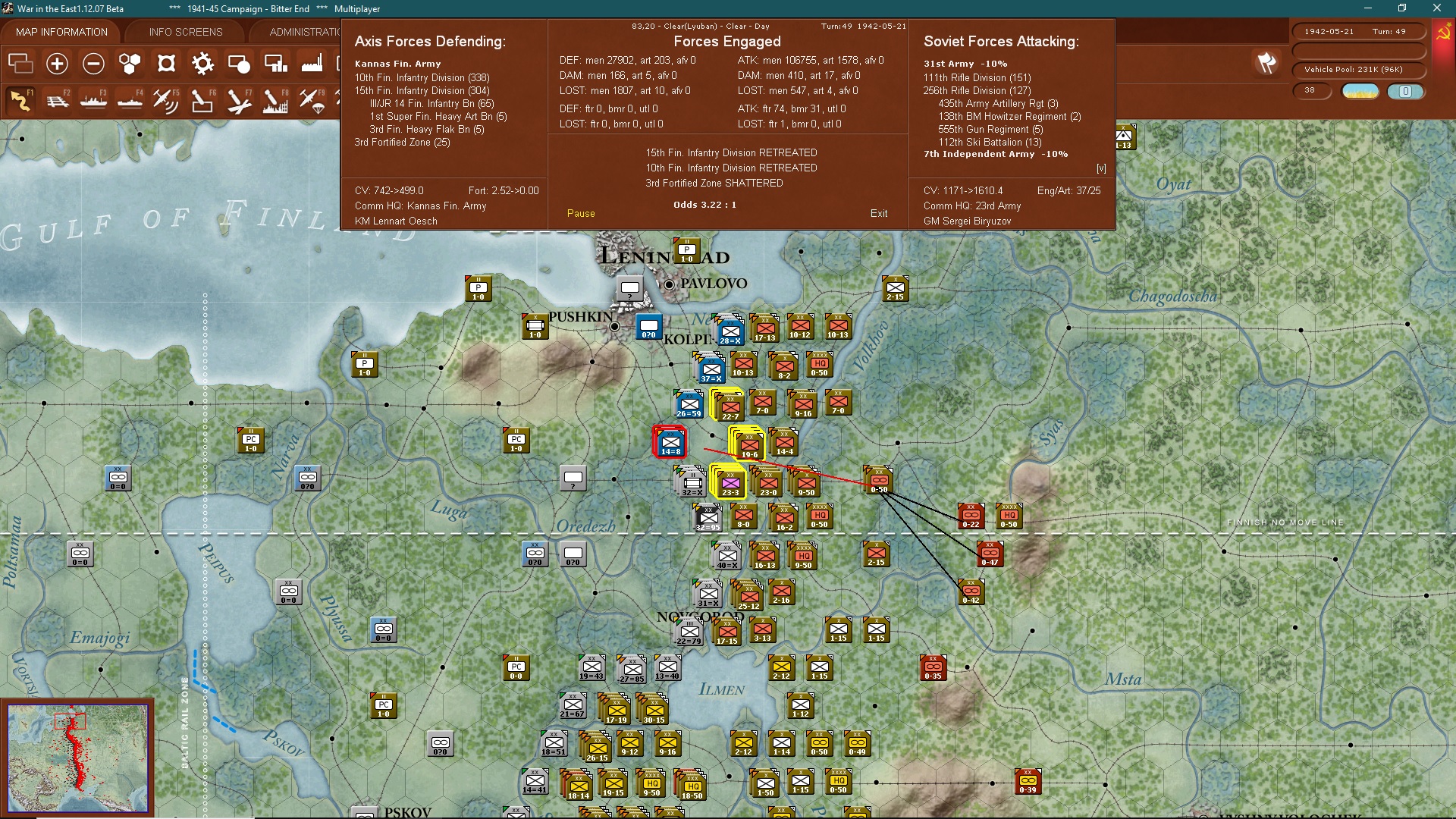Click 256th Rifle Division (127) entry

pos(977,91)
